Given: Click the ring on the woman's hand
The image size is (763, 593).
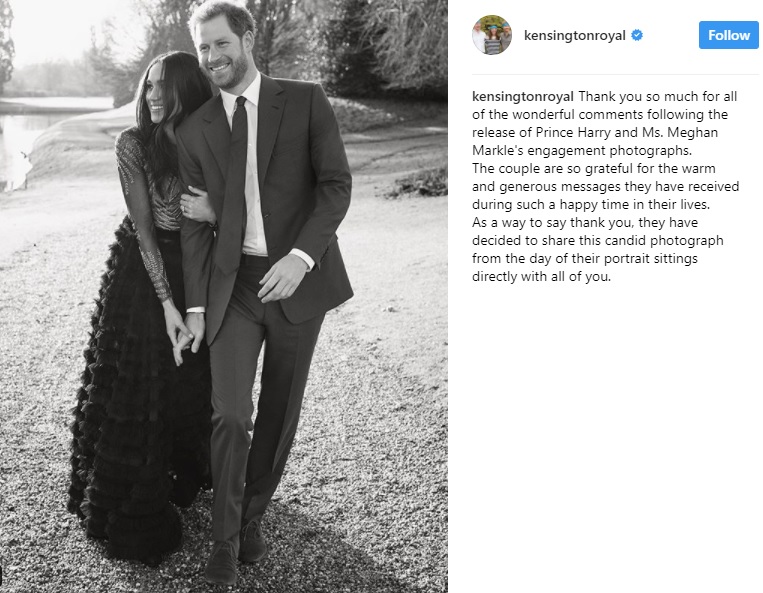Looking at the screenshot, I should (x=184, y=208).
